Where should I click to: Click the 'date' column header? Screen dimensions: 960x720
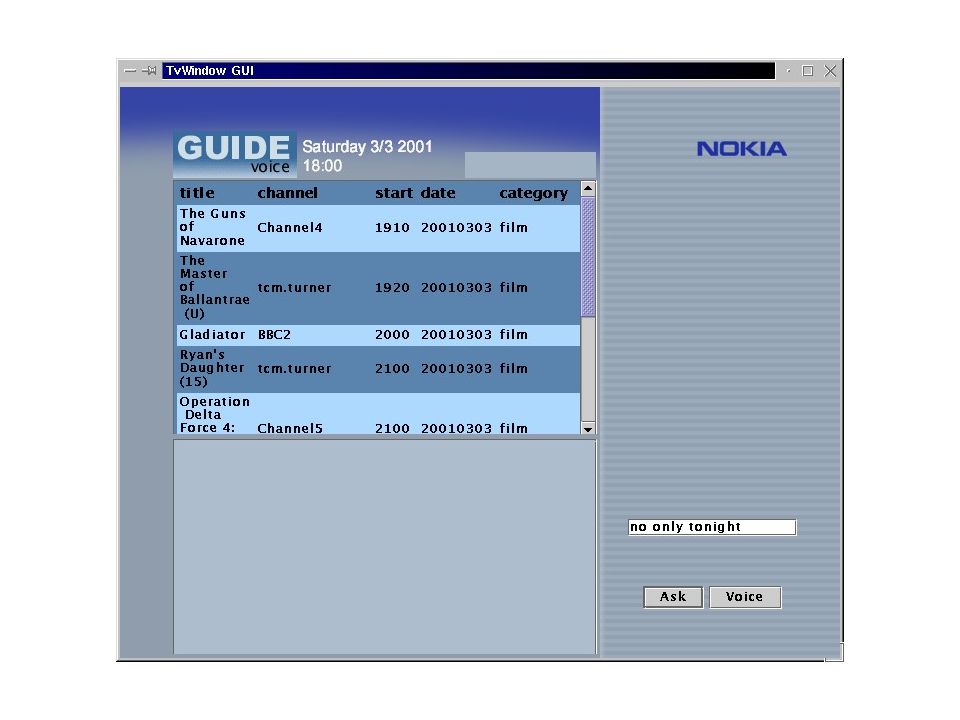pyautogui.click(x=438, y=193)
